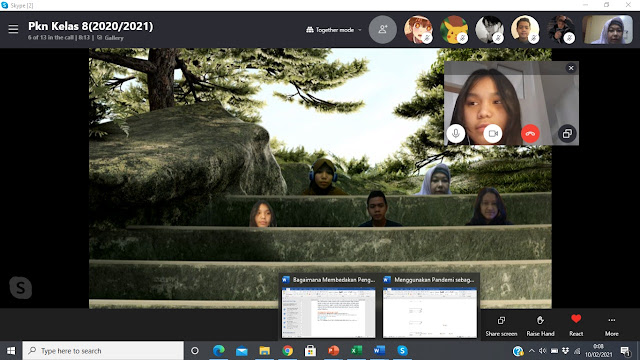Click the add participants button
This screenshot has height=360, width=640.
[382, 29]
